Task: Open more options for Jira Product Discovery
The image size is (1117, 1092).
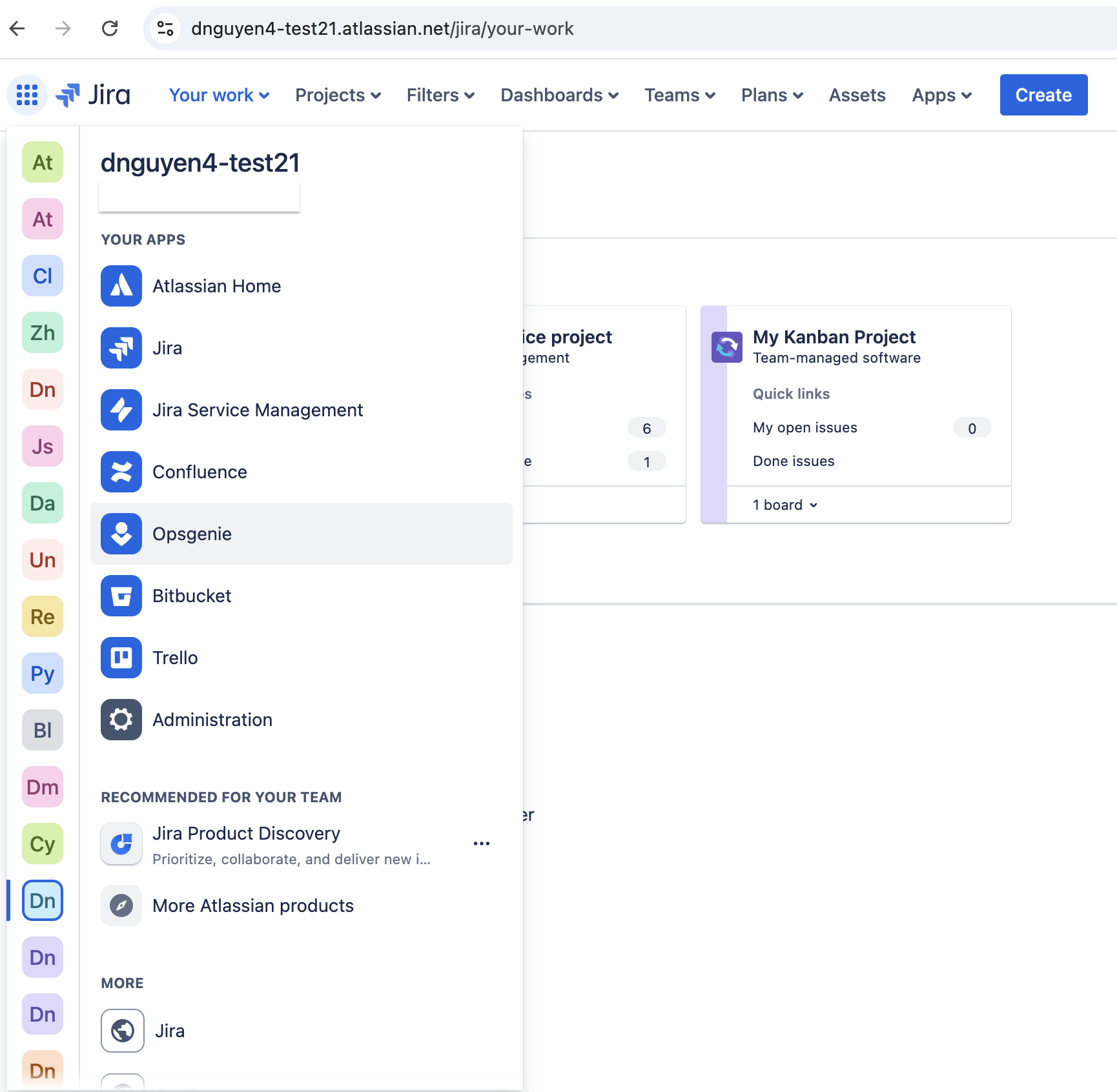Action: pyautogui.click(x=482, y=844)
